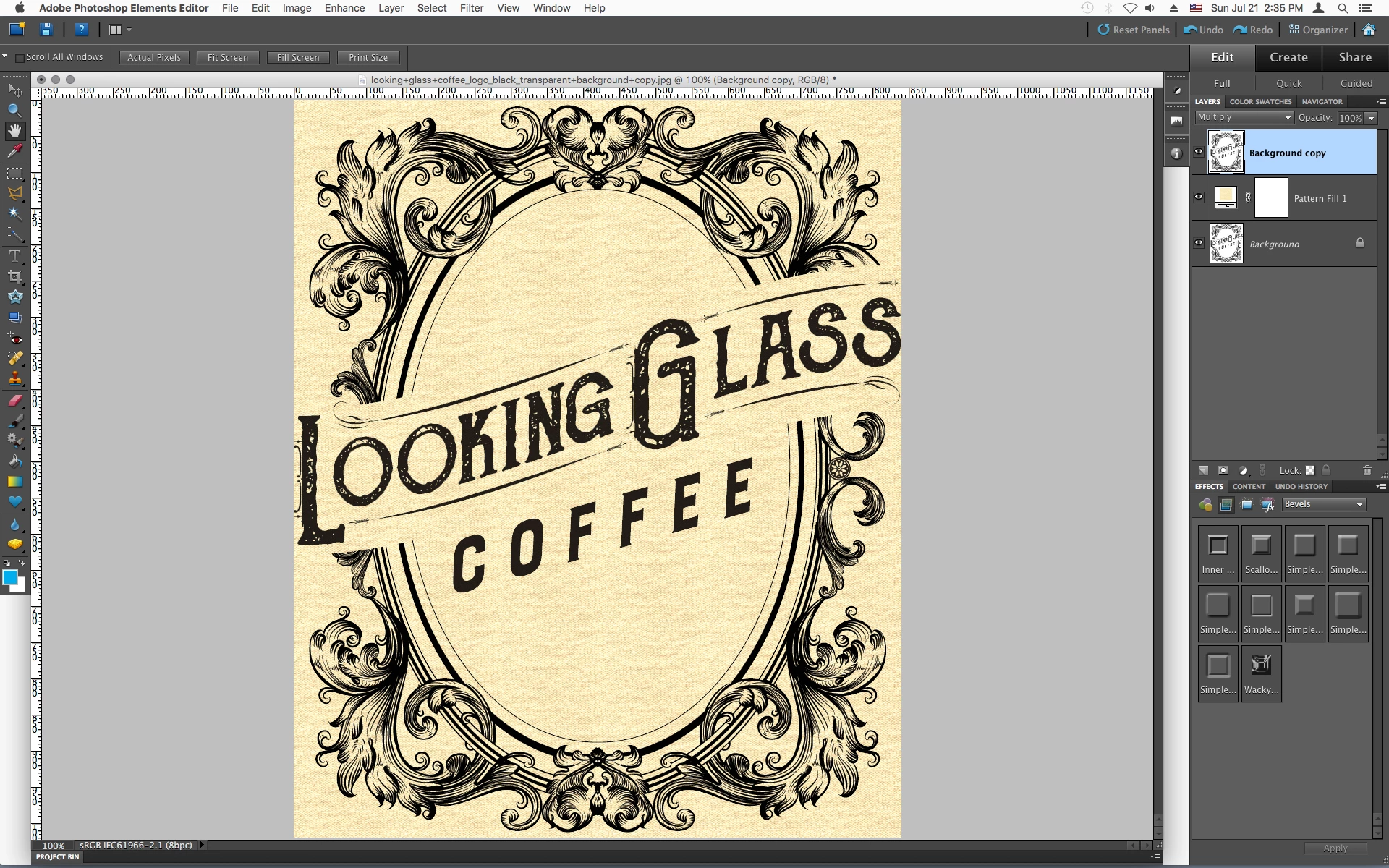Switch to the Undo History tab
The image size is (1389, 868).
tap(1301, 487)
